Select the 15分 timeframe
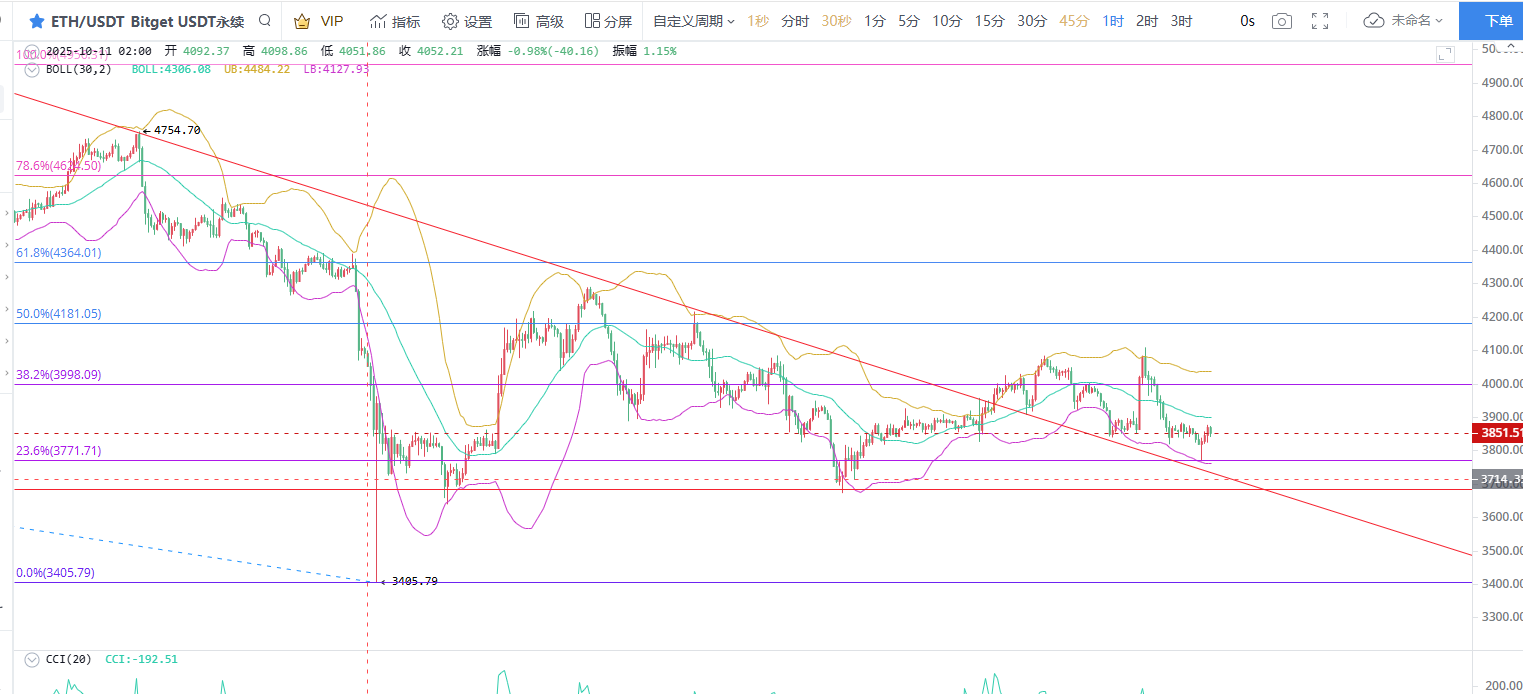 point(989,21)
